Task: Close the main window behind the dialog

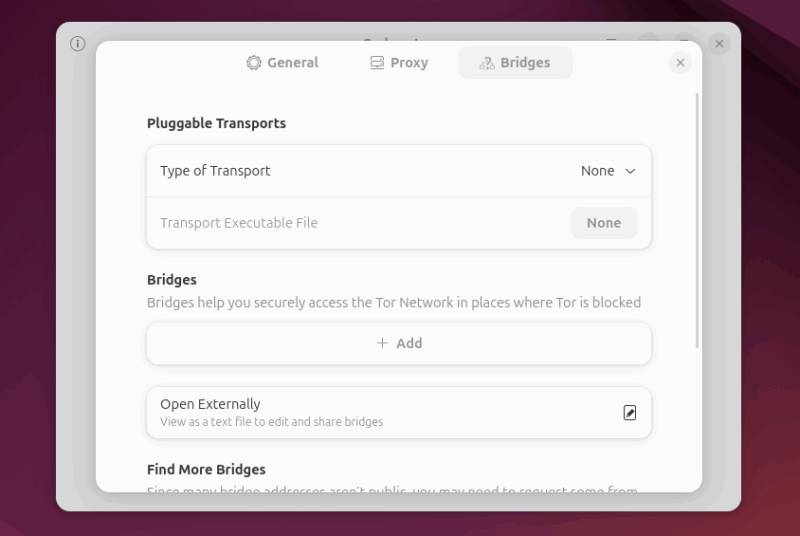Action: pos(719,44)
